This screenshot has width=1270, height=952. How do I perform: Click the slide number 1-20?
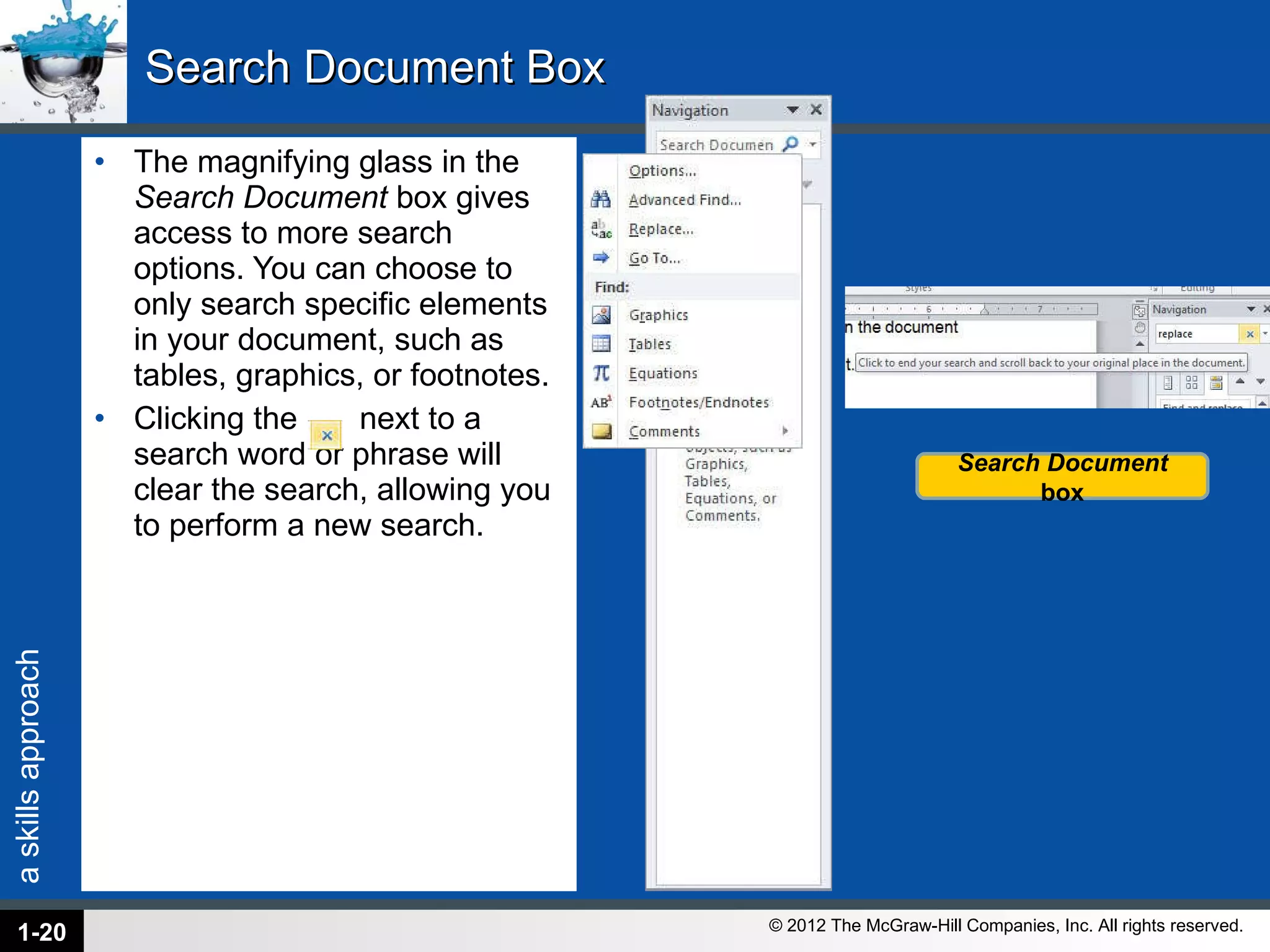[x=42, y=932]
